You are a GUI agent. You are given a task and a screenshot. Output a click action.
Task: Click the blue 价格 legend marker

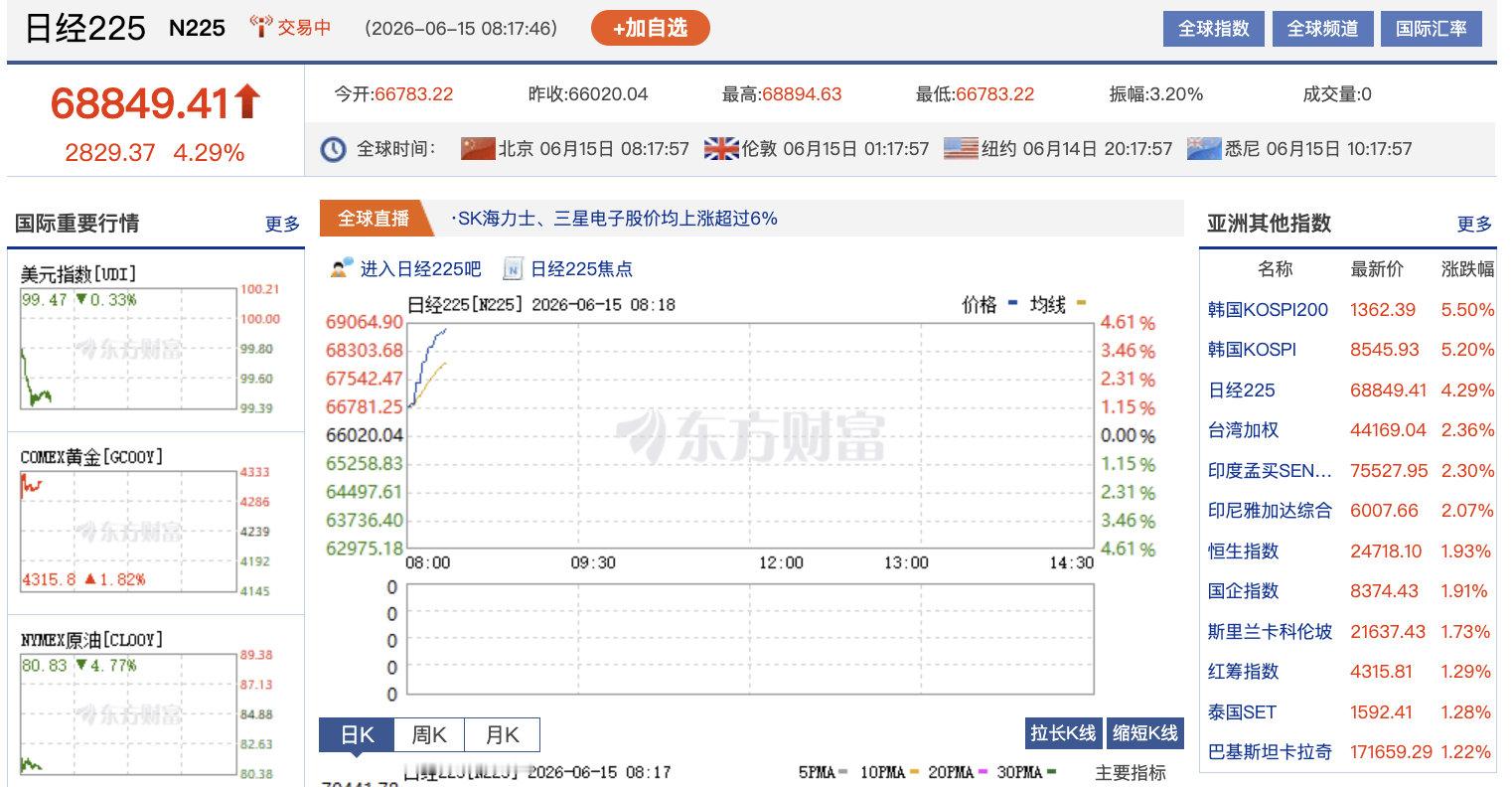point(1013,303)
